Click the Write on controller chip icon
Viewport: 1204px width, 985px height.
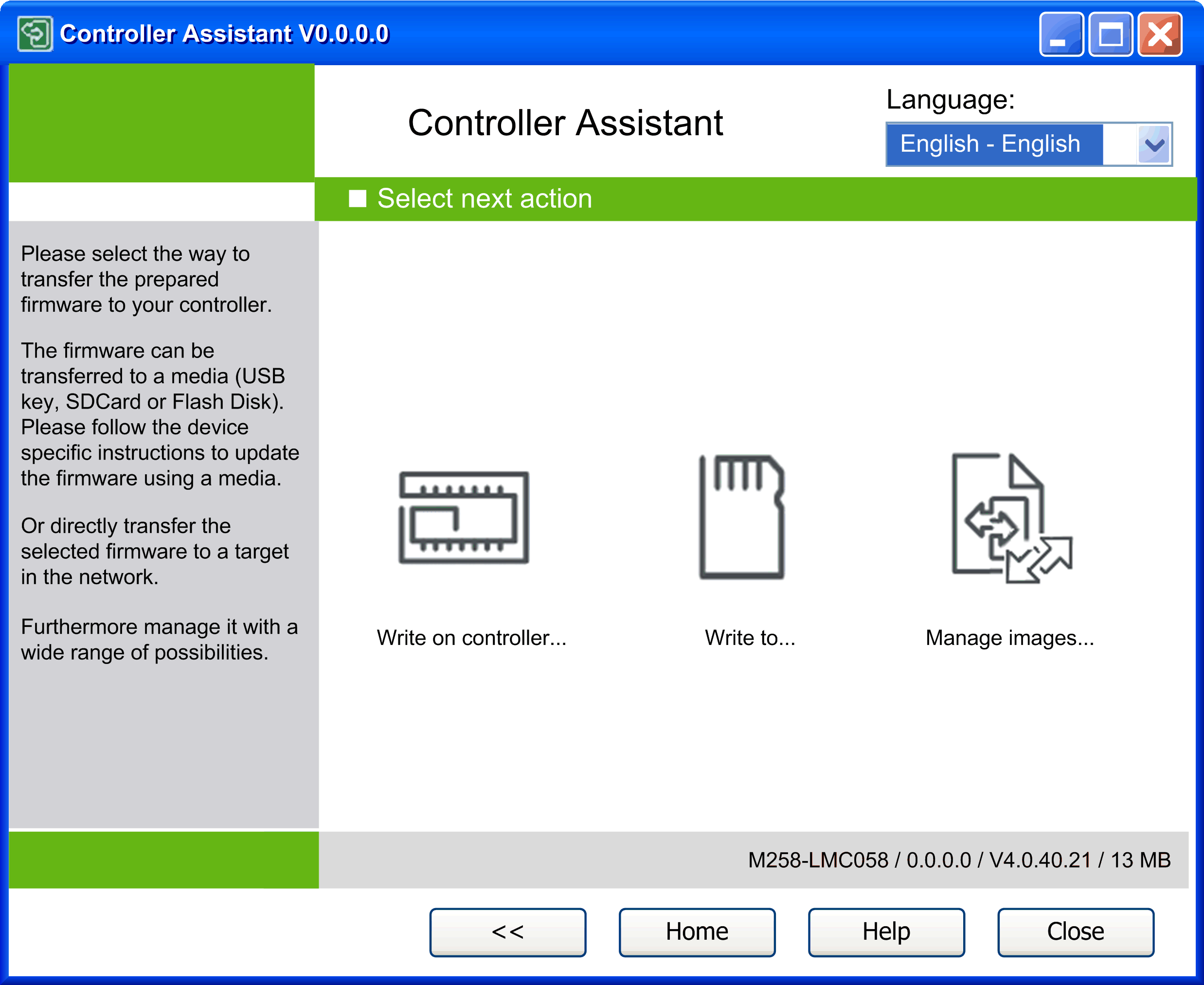pos(464,518)
